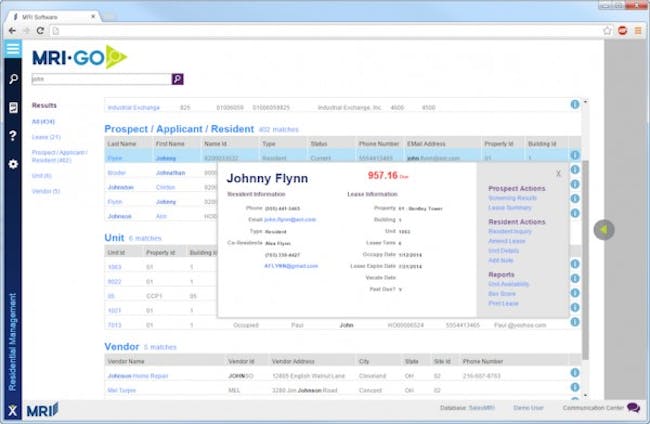This screenshot has height=424, width=650.
Task: Open the hamburger menu in the sidebar
Action: pos(12,49)
